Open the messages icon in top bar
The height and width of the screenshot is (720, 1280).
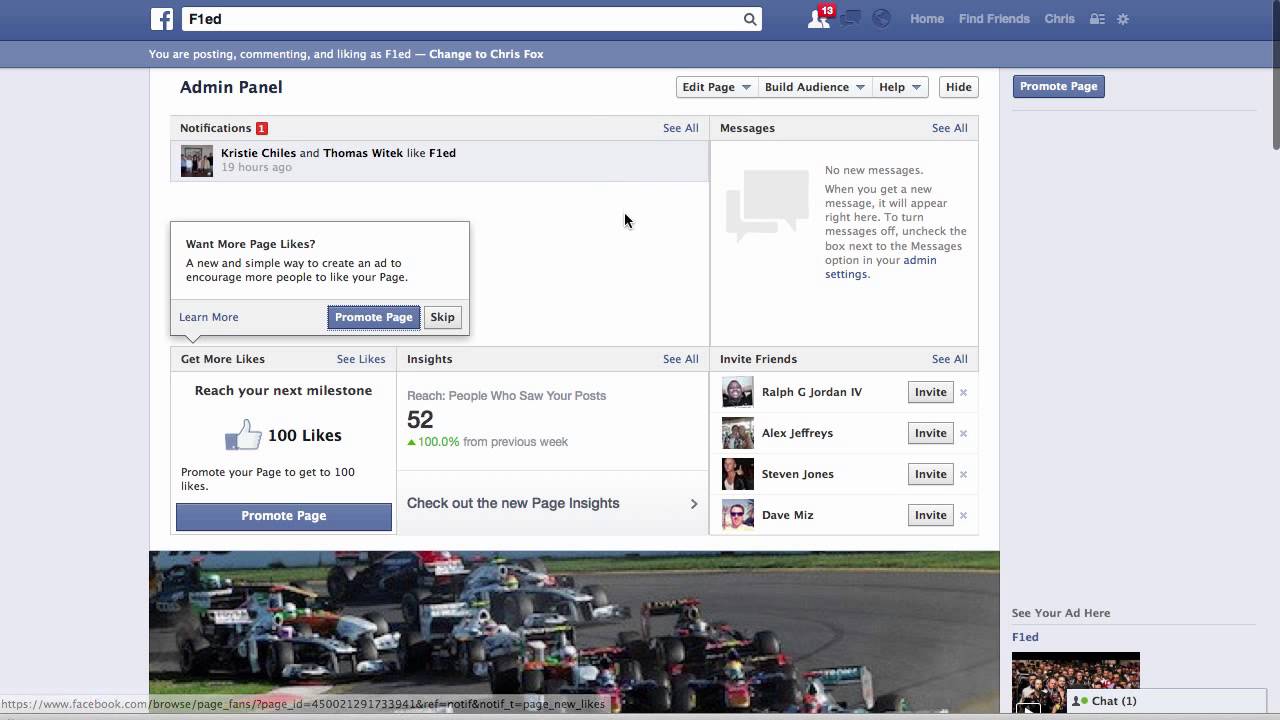[851, 19]
